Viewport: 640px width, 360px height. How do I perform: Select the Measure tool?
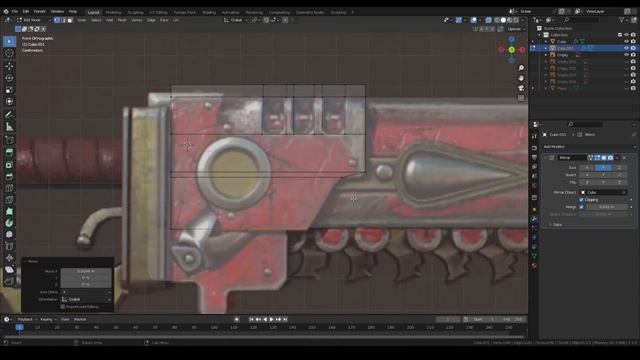9,127
